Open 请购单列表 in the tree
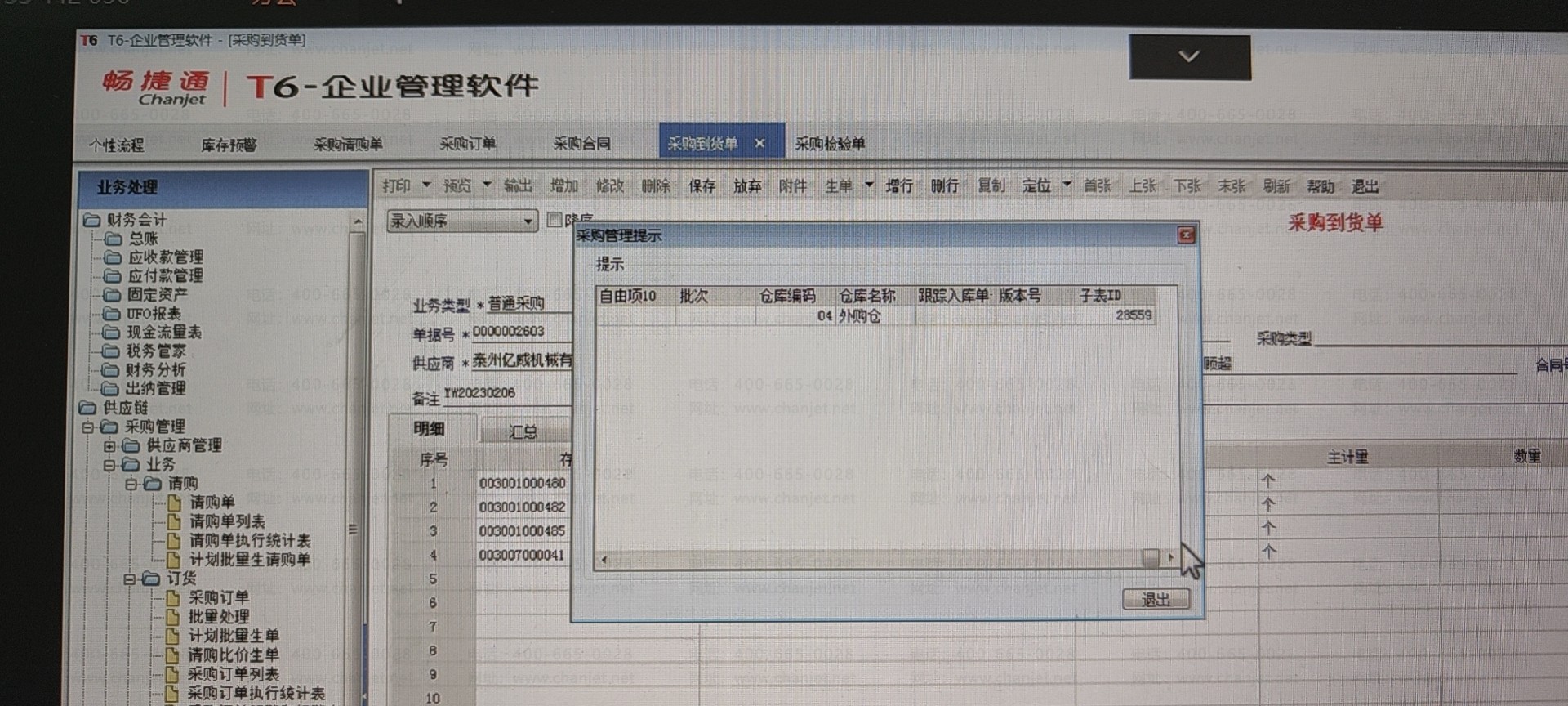Image resolution: width=1568 pixels, height=706 pixels. click(227, 521)
